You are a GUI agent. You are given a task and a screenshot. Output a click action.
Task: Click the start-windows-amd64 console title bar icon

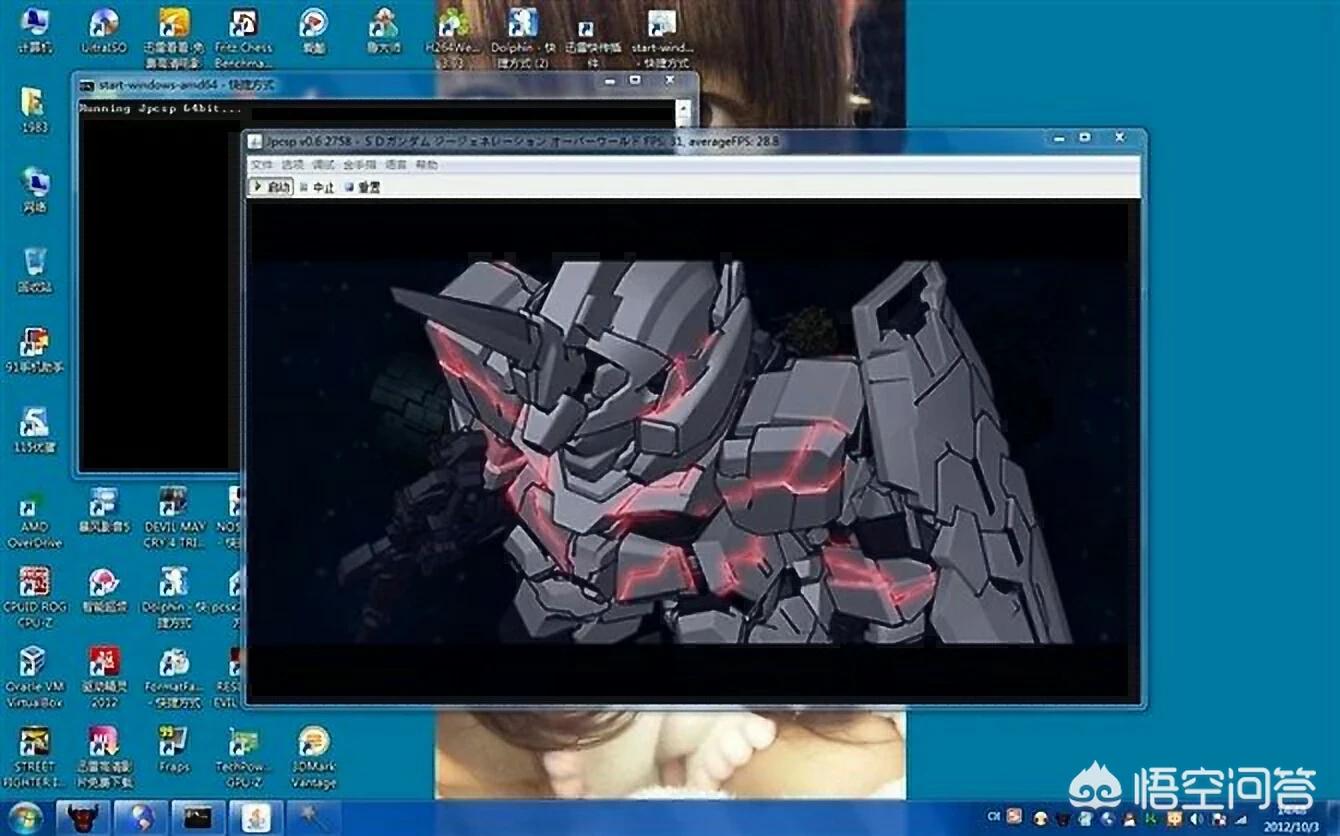point(87,85)
